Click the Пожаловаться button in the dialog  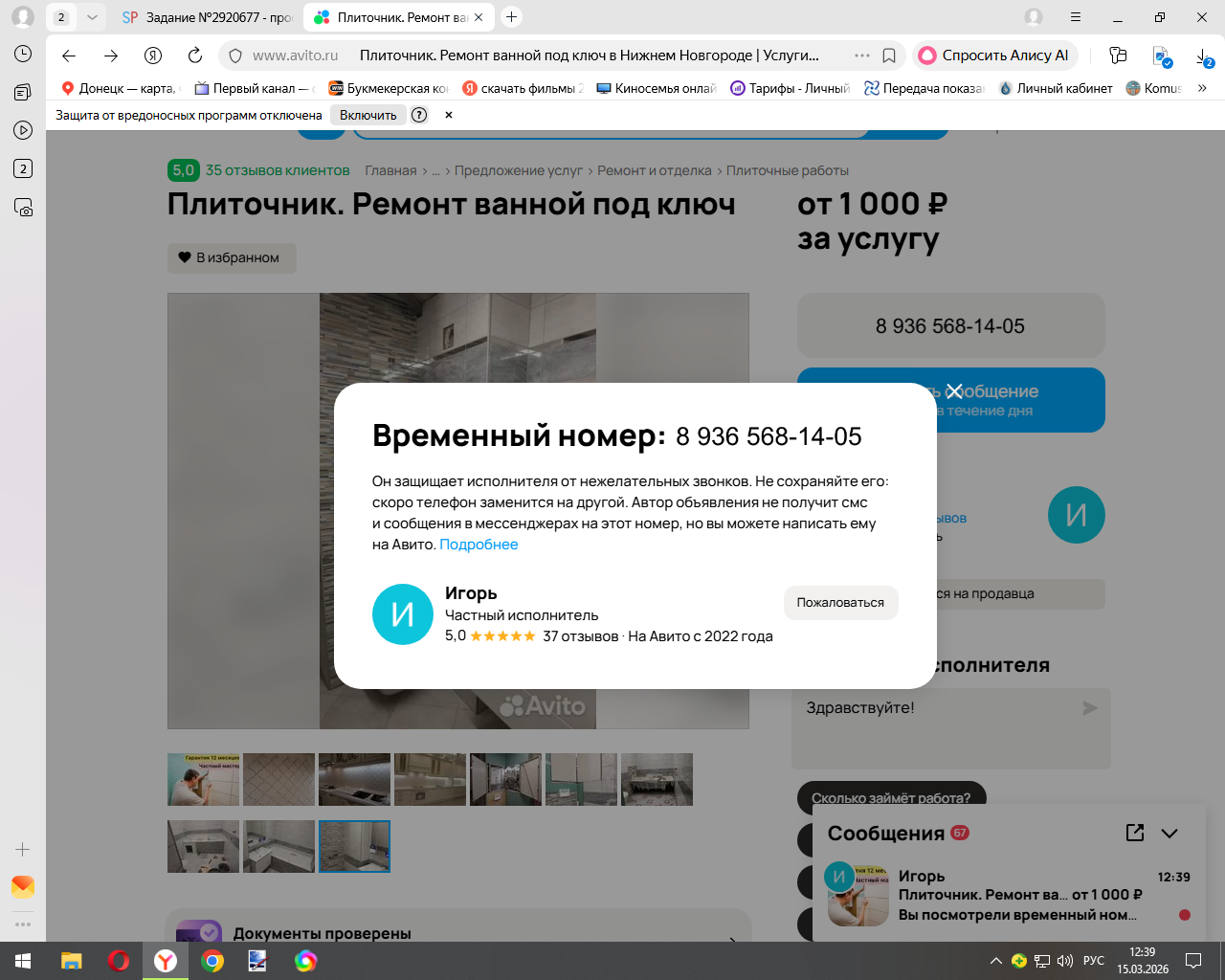(840, 603)
